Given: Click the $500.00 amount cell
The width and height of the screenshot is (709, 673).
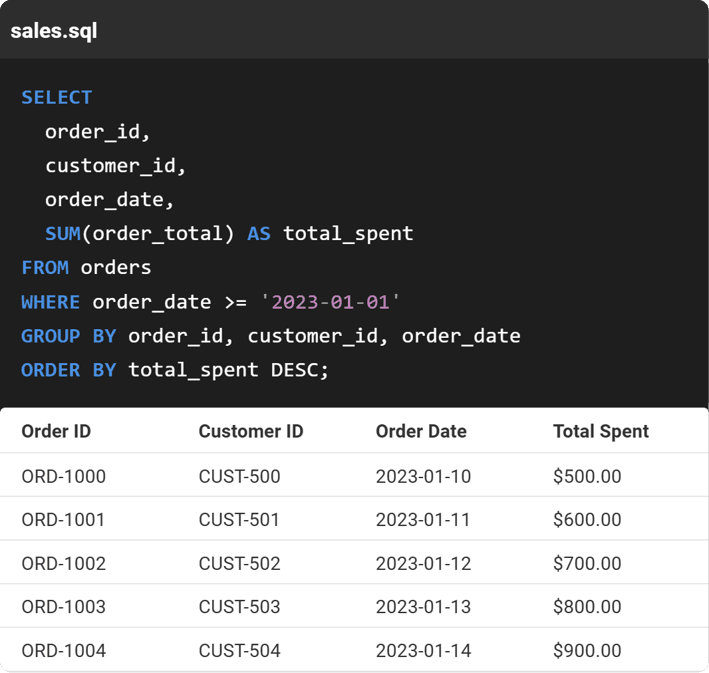Looking at the screenshot, I should point(587,476).
